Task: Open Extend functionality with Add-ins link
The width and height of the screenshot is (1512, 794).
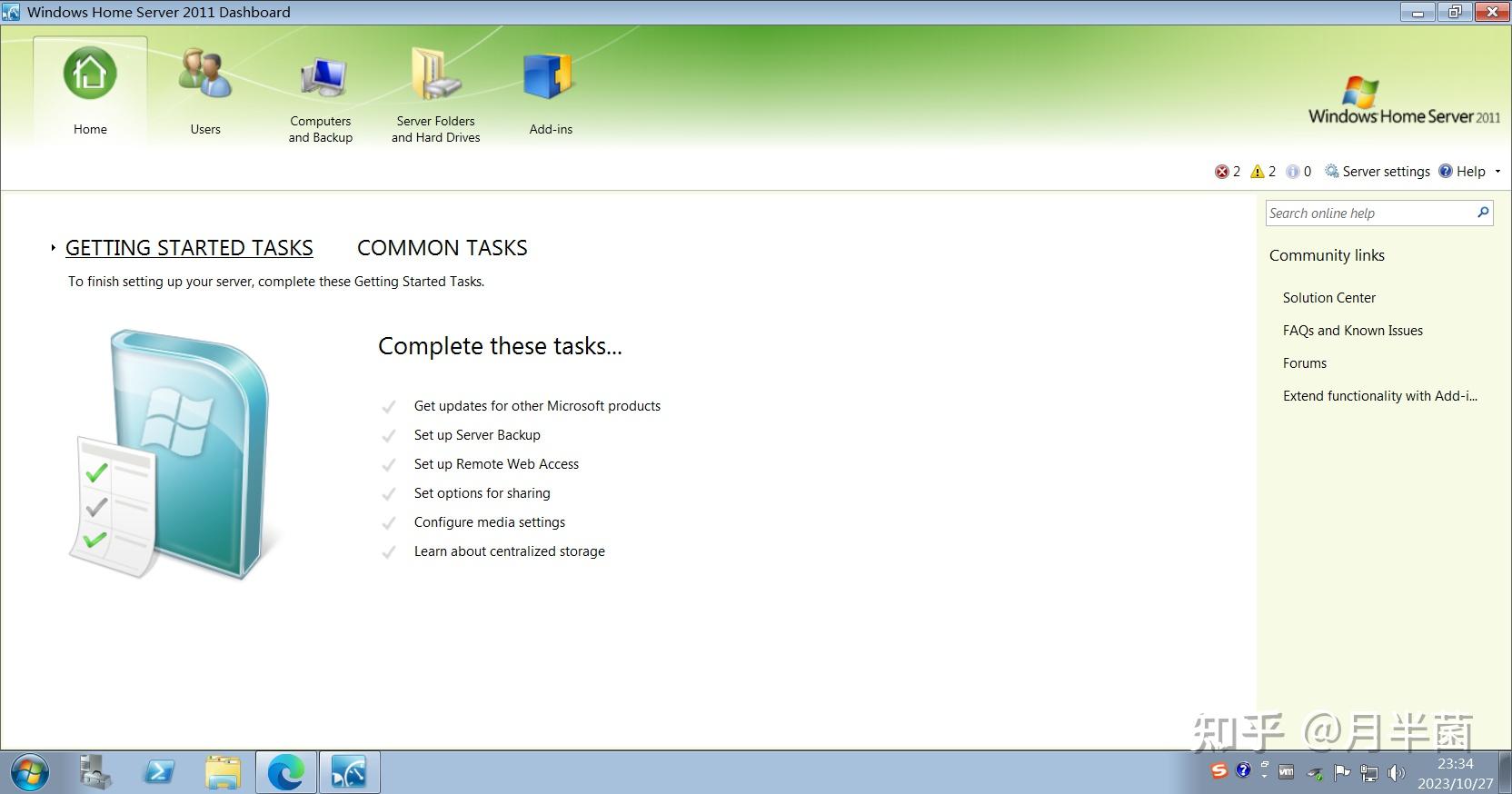Action: [1380, 396]
